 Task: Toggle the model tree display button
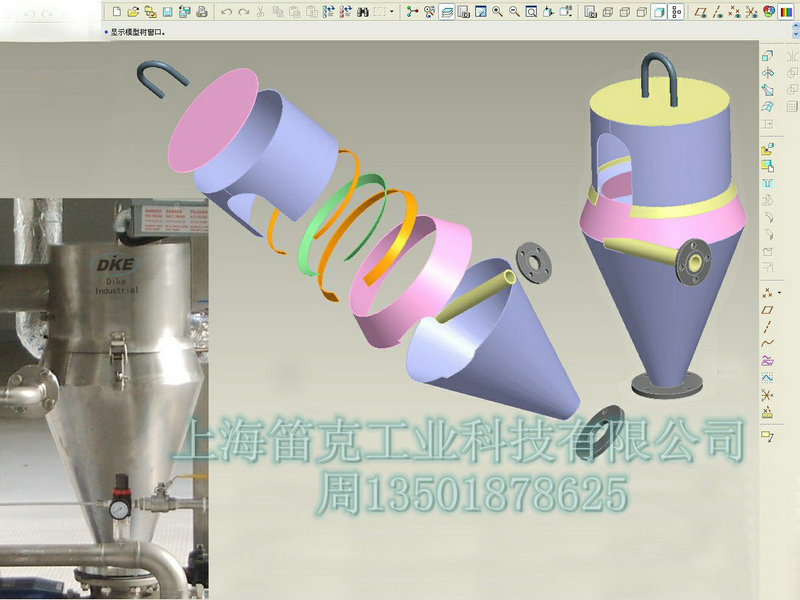677,12
